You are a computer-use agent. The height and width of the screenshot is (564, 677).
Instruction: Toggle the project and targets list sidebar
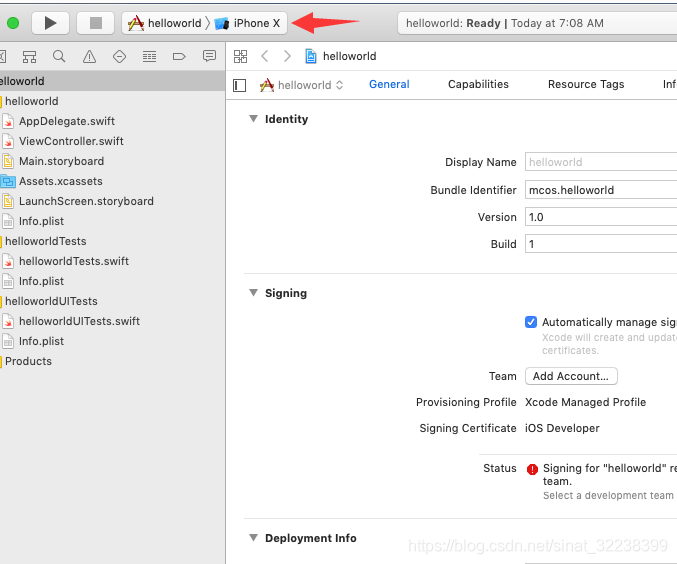click(240, 85)
